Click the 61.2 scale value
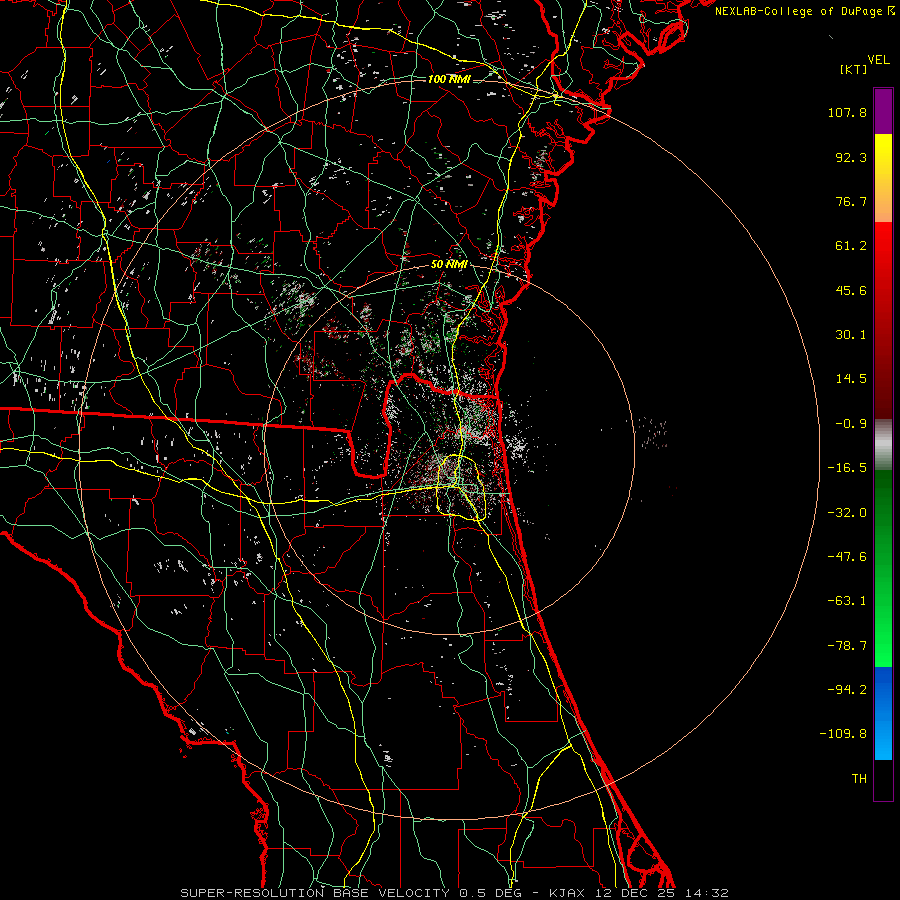 coord(851,246)
